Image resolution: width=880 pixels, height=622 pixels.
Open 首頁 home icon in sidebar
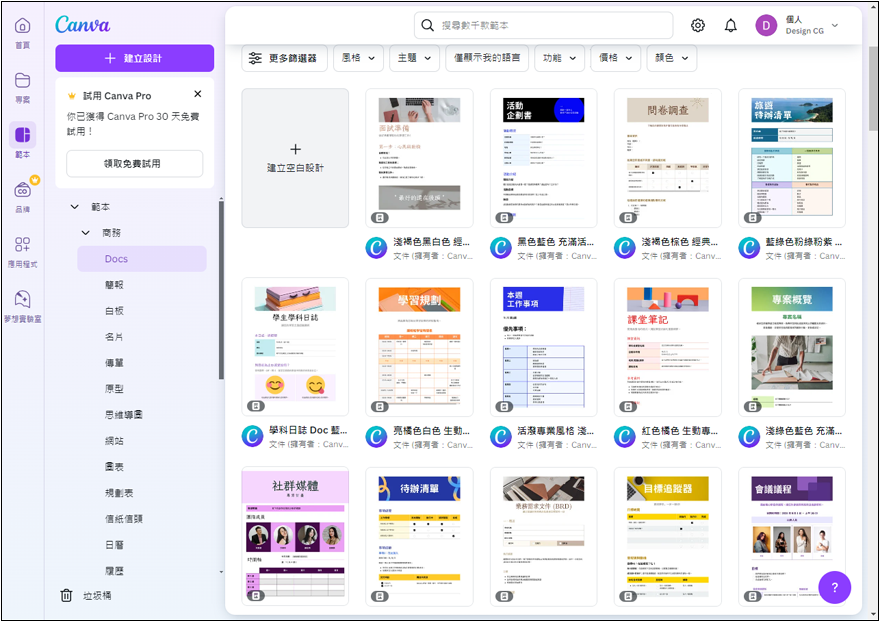tap(22, 27)
